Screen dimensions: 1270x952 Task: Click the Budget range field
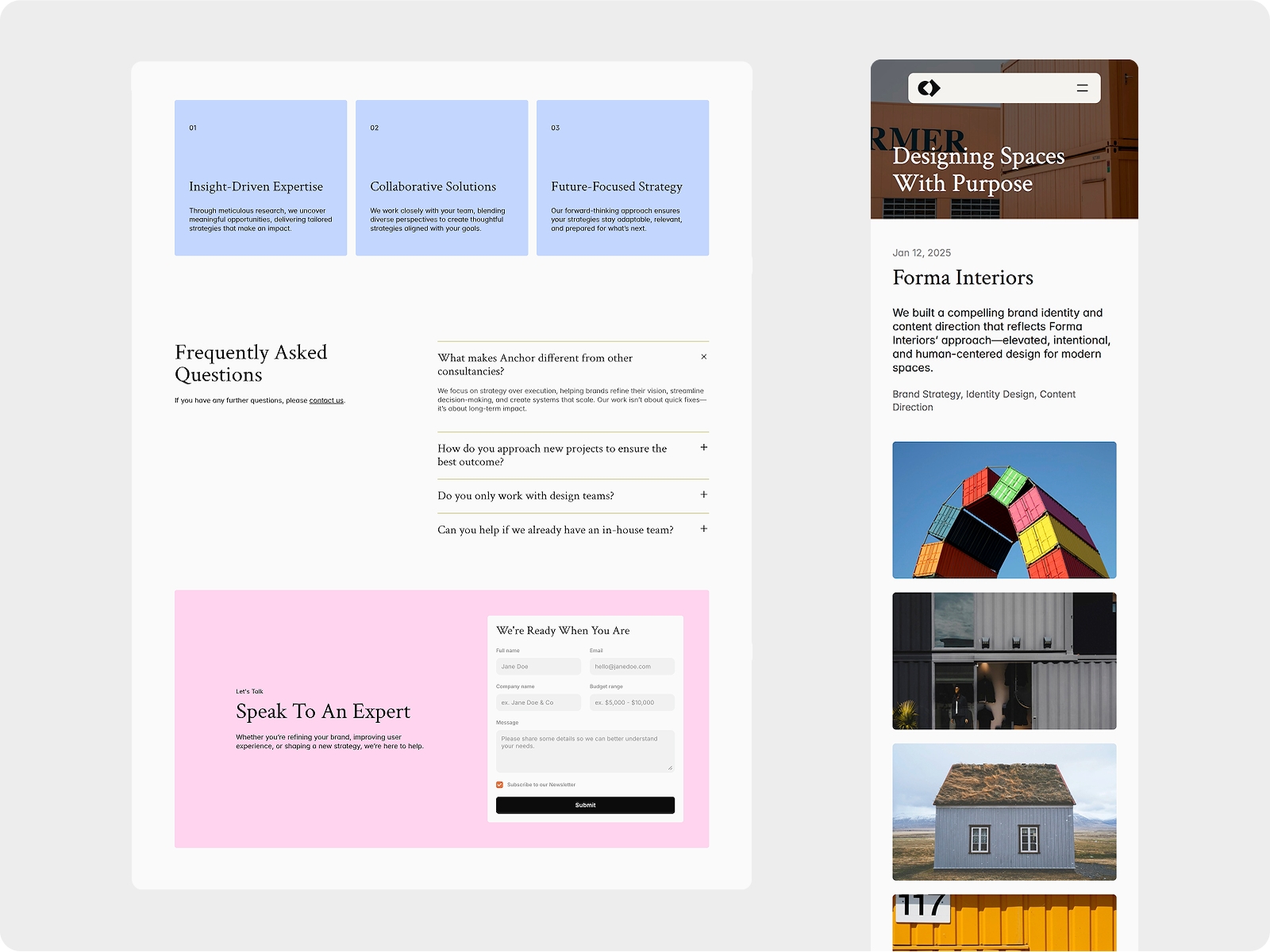point(632,702)
